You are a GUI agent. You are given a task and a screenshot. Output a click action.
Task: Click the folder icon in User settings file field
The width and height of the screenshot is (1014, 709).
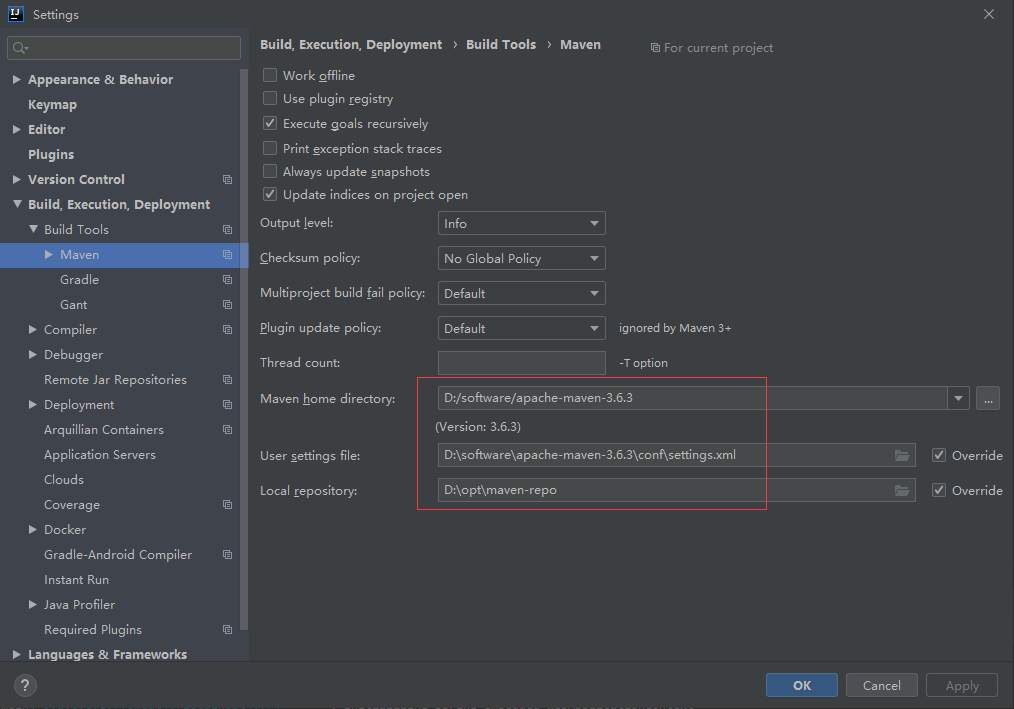tap(902, 455)
